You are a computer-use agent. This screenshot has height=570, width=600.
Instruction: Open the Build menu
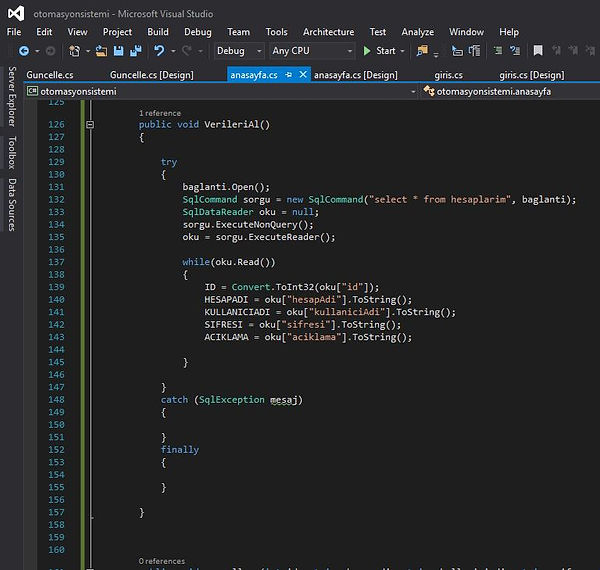(158, 32)
